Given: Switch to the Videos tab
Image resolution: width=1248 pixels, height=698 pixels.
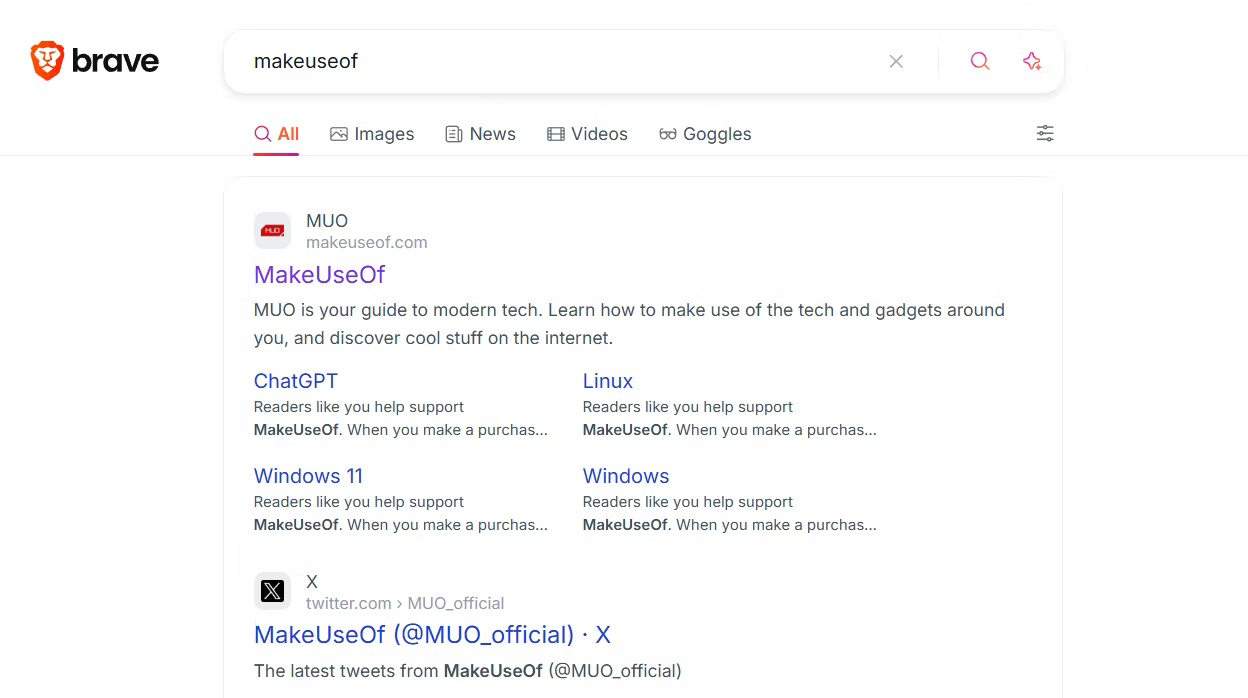Looking at the screenshot, I should coord(587,133).
